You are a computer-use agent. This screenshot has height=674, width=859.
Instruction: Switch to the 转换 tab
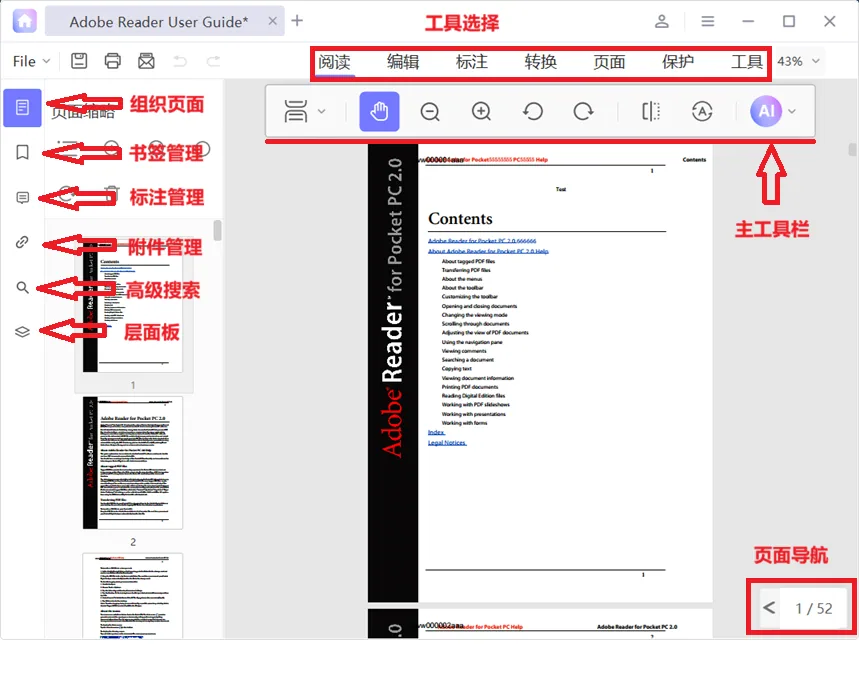(x=541, y=62)
